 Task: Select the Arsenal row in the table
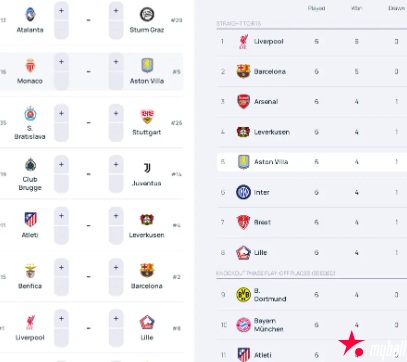click(312, 102)
